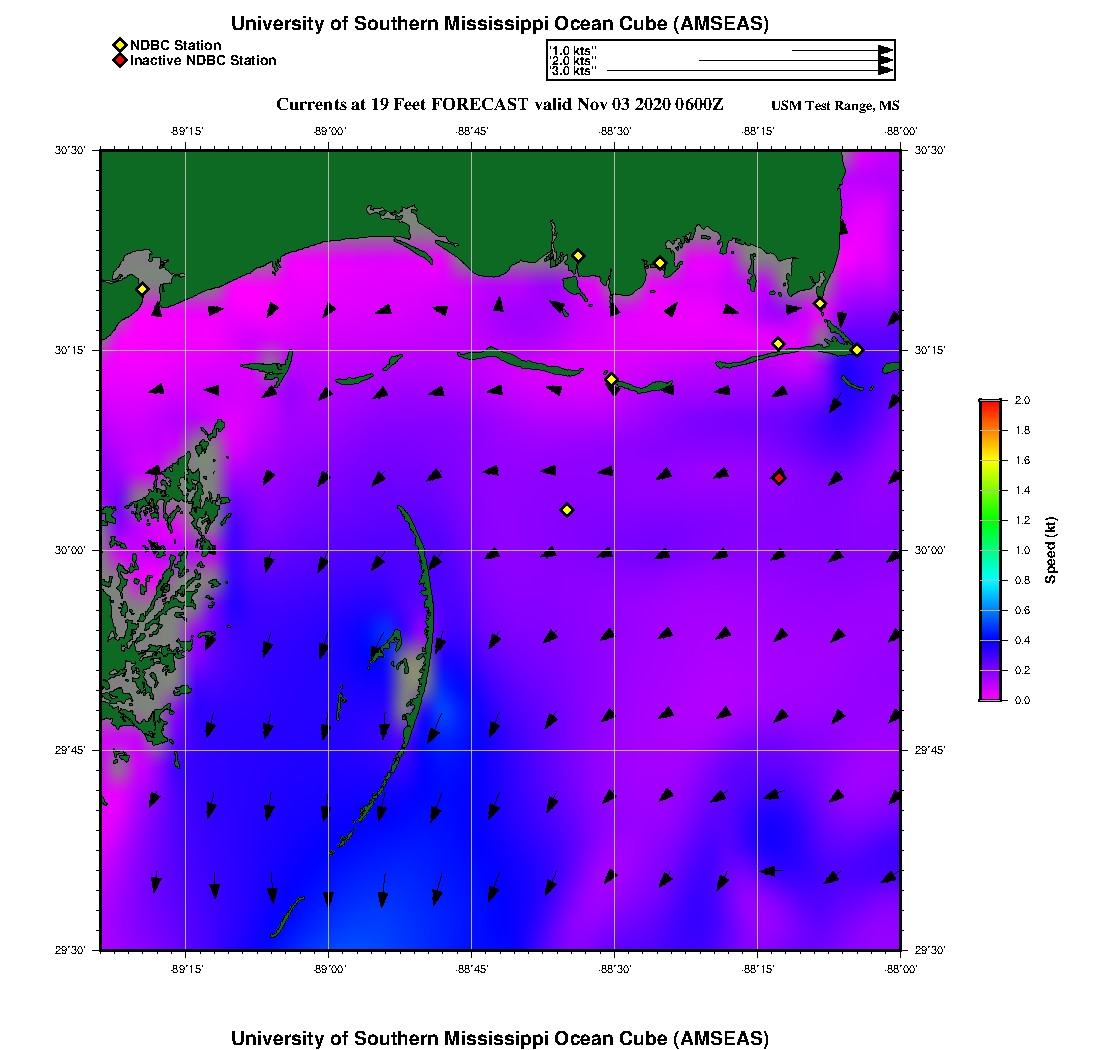The image size is (1100, 1050).
Task: Select the red inactive station marker on the map
Action: [x=779, y=478]
